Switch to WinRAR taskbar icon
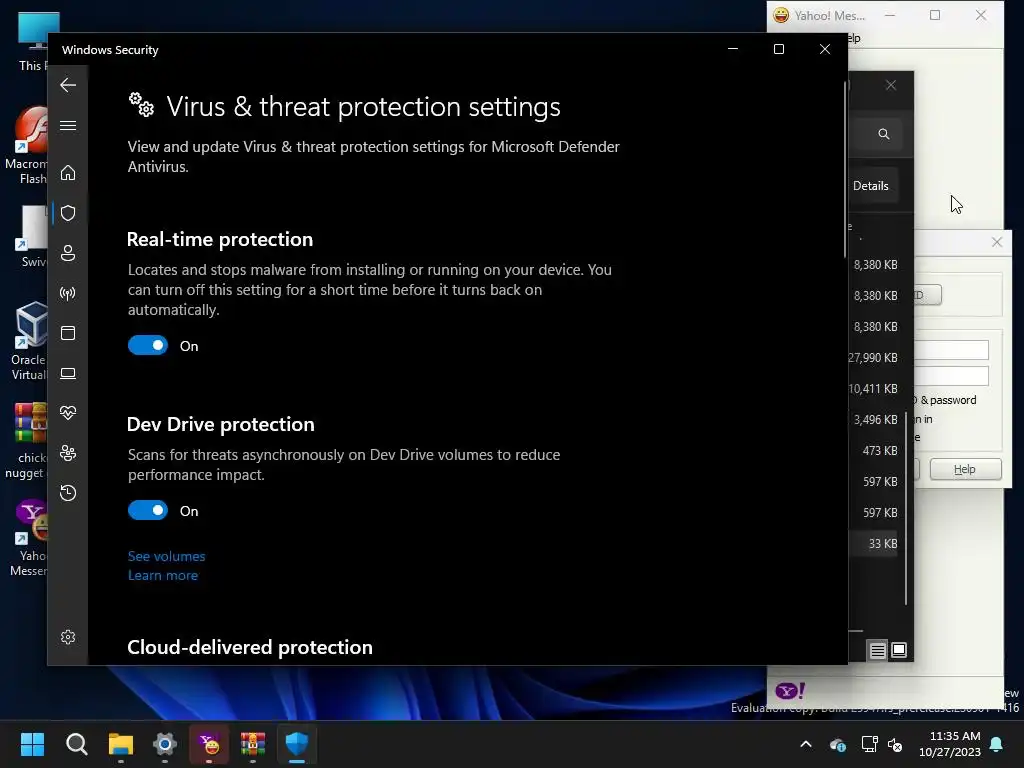 (253, 744)
